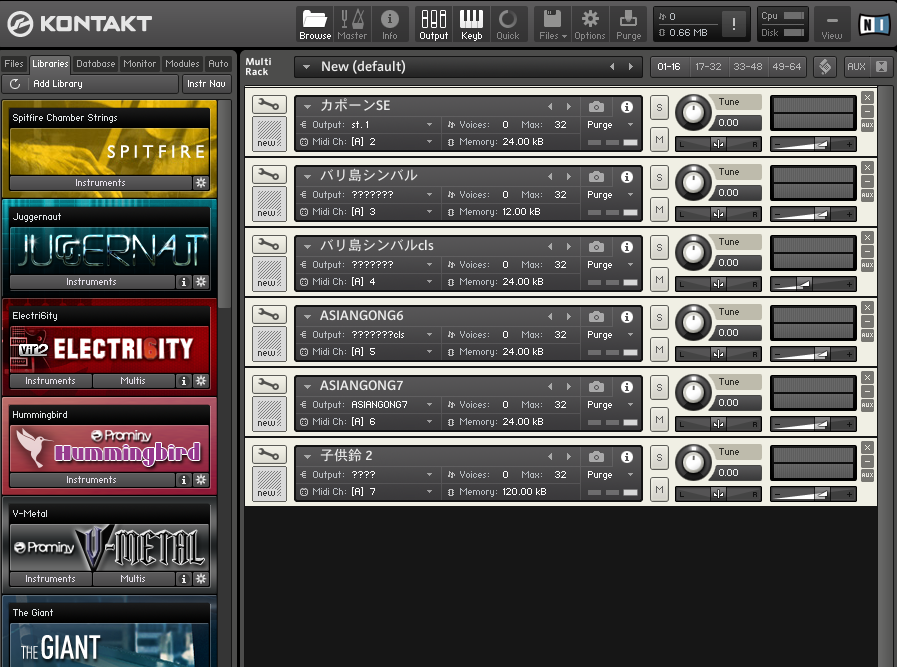The width and height of the screenshot is (897, 667).
Task: Mute the ASIANGONG7 instrument
Action: coord(659,419)
